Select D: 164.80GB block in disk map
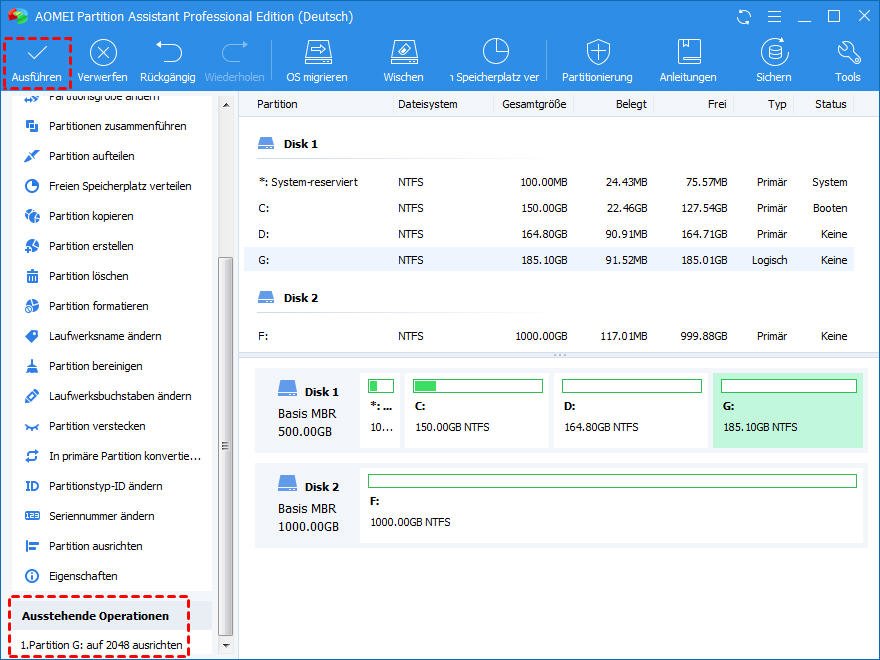Image resolution: width=880 pixels, height=660 pixels. point(631,410)
